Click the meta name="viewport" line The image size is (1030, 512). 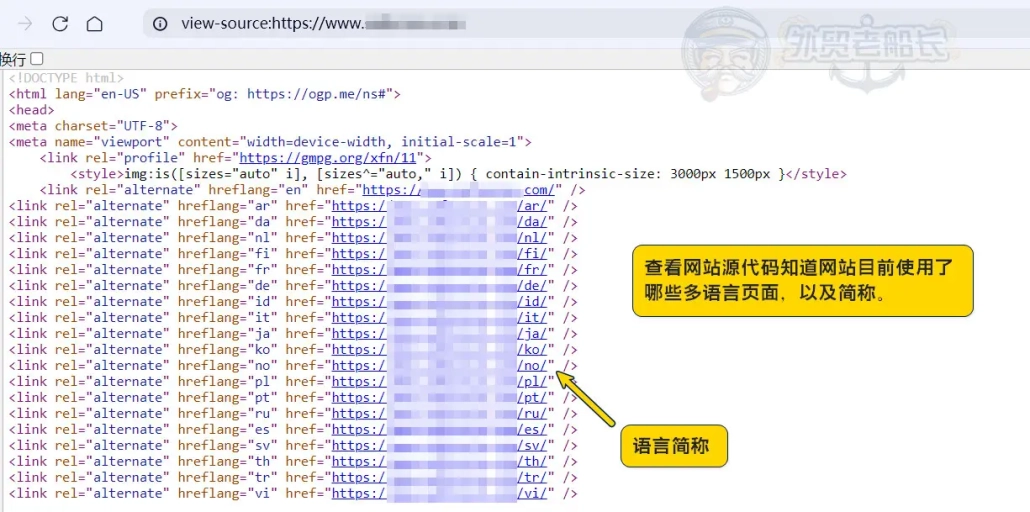tap(270, 142)
